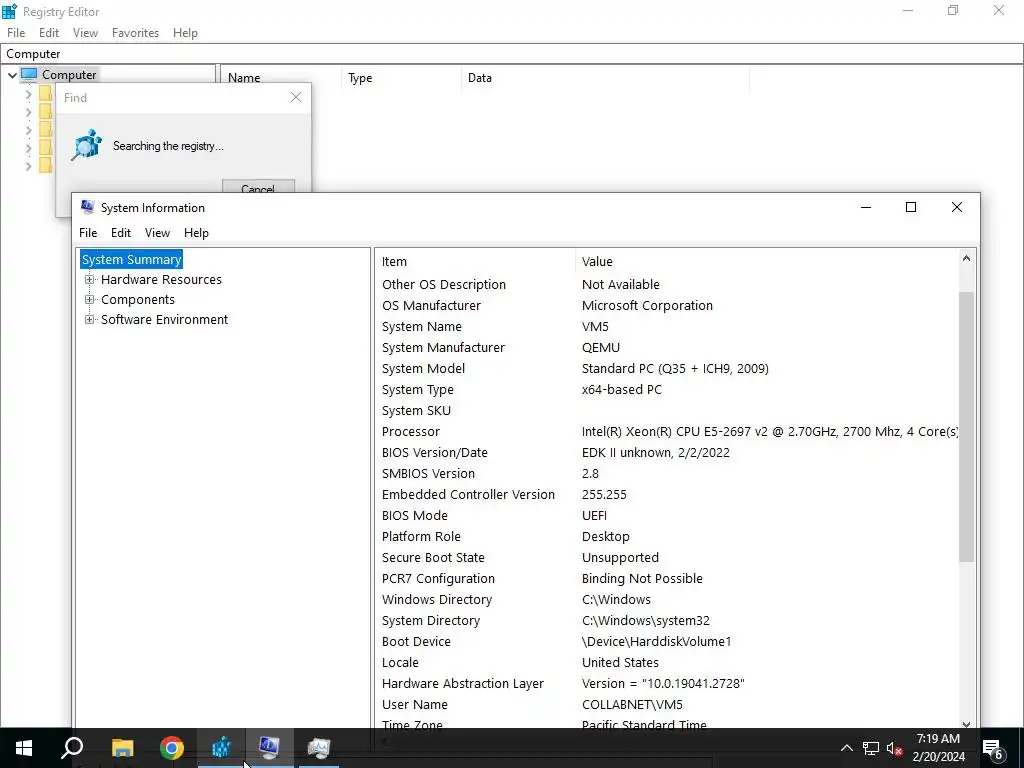Launch Google Chrome from taskbar

tap(172, 748)
